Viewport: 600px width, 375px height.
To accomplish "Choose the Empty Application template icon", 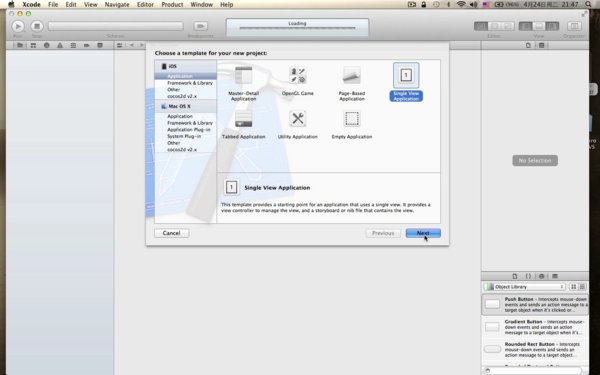I will [x=352, y=119].
